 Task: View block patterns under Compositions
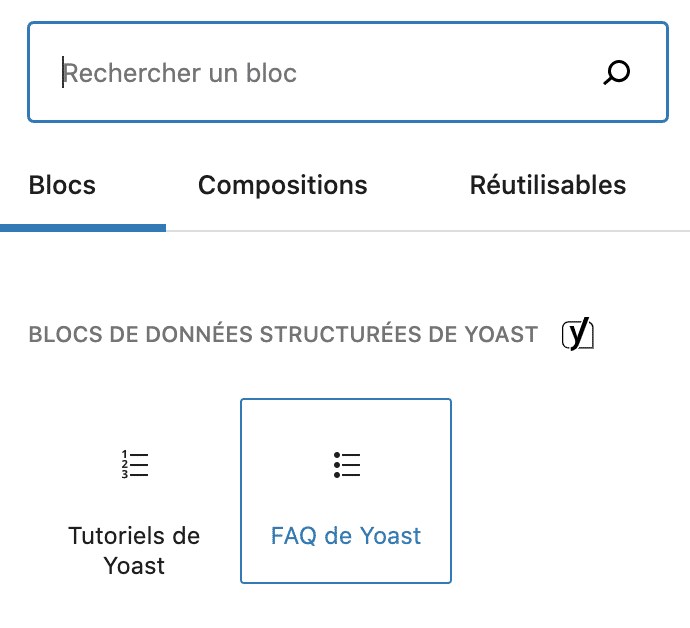(283, 185)
